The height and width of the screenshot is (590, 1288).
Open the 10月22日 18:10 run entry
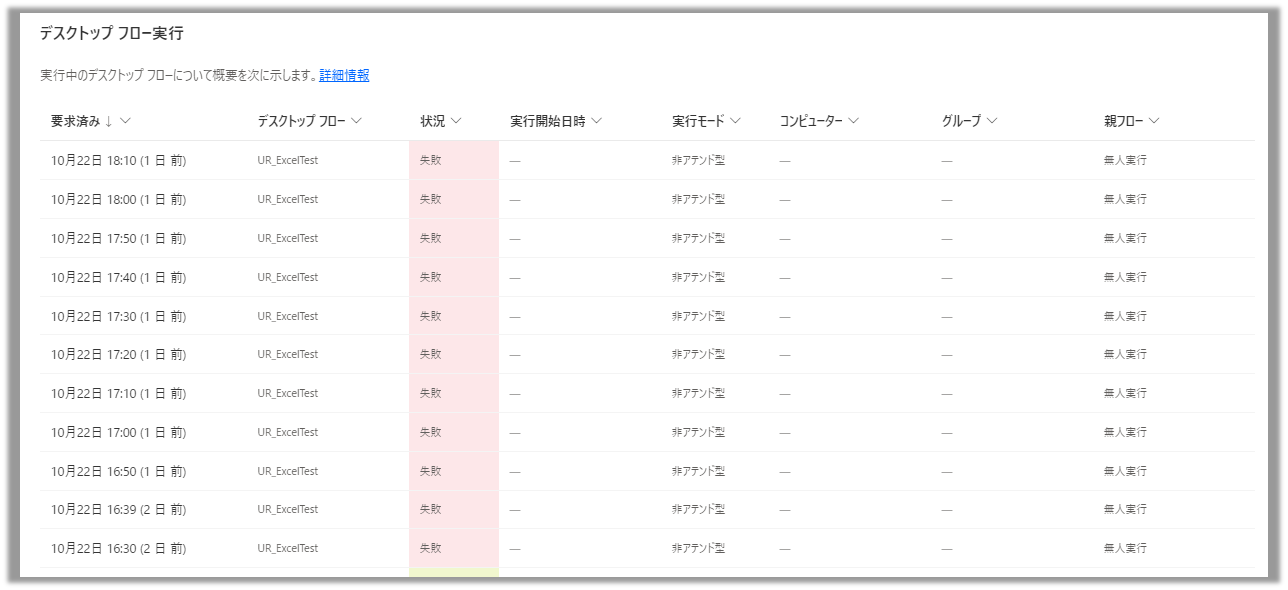coord(118,160)
